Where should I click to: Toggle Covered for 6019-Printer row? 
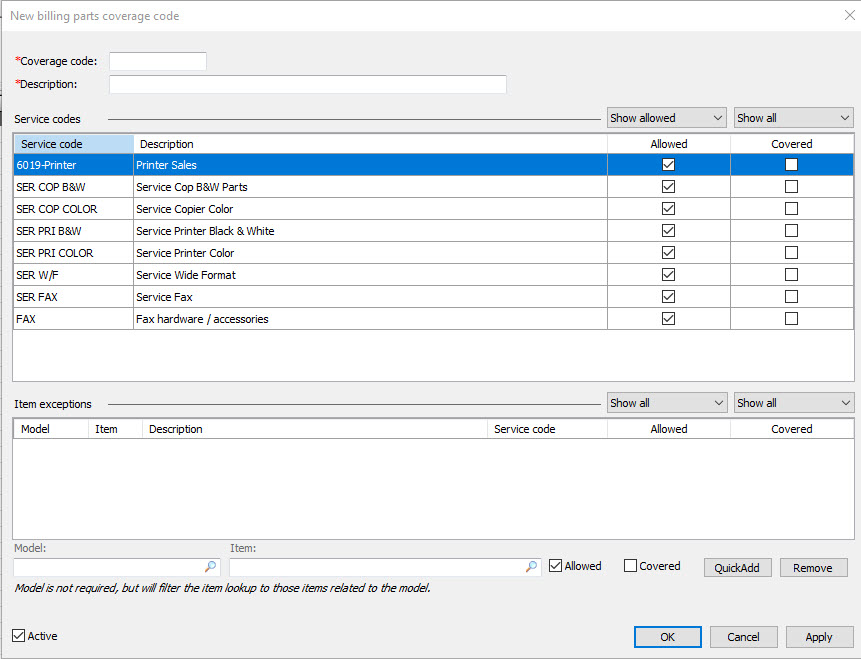[791, 164]
